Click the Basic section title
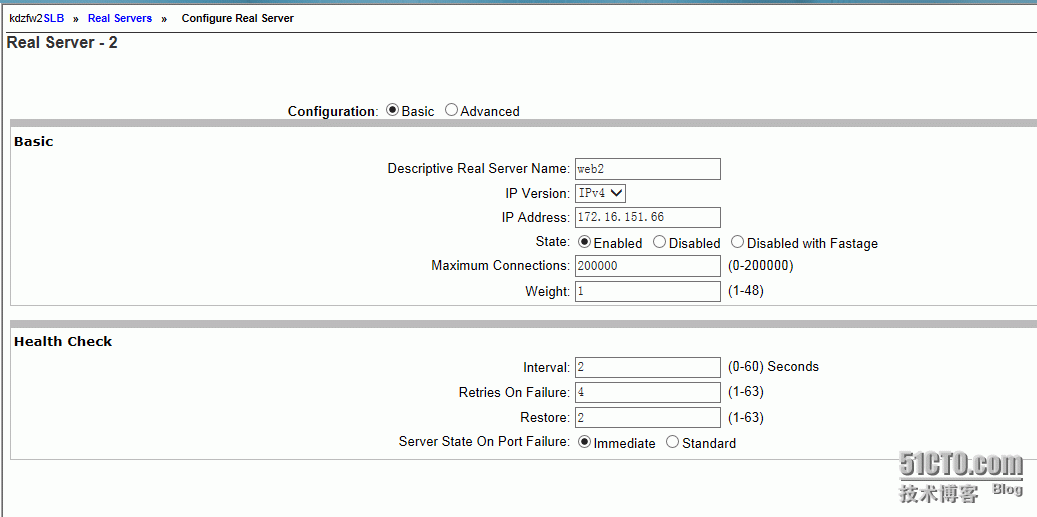 point(34,141)
